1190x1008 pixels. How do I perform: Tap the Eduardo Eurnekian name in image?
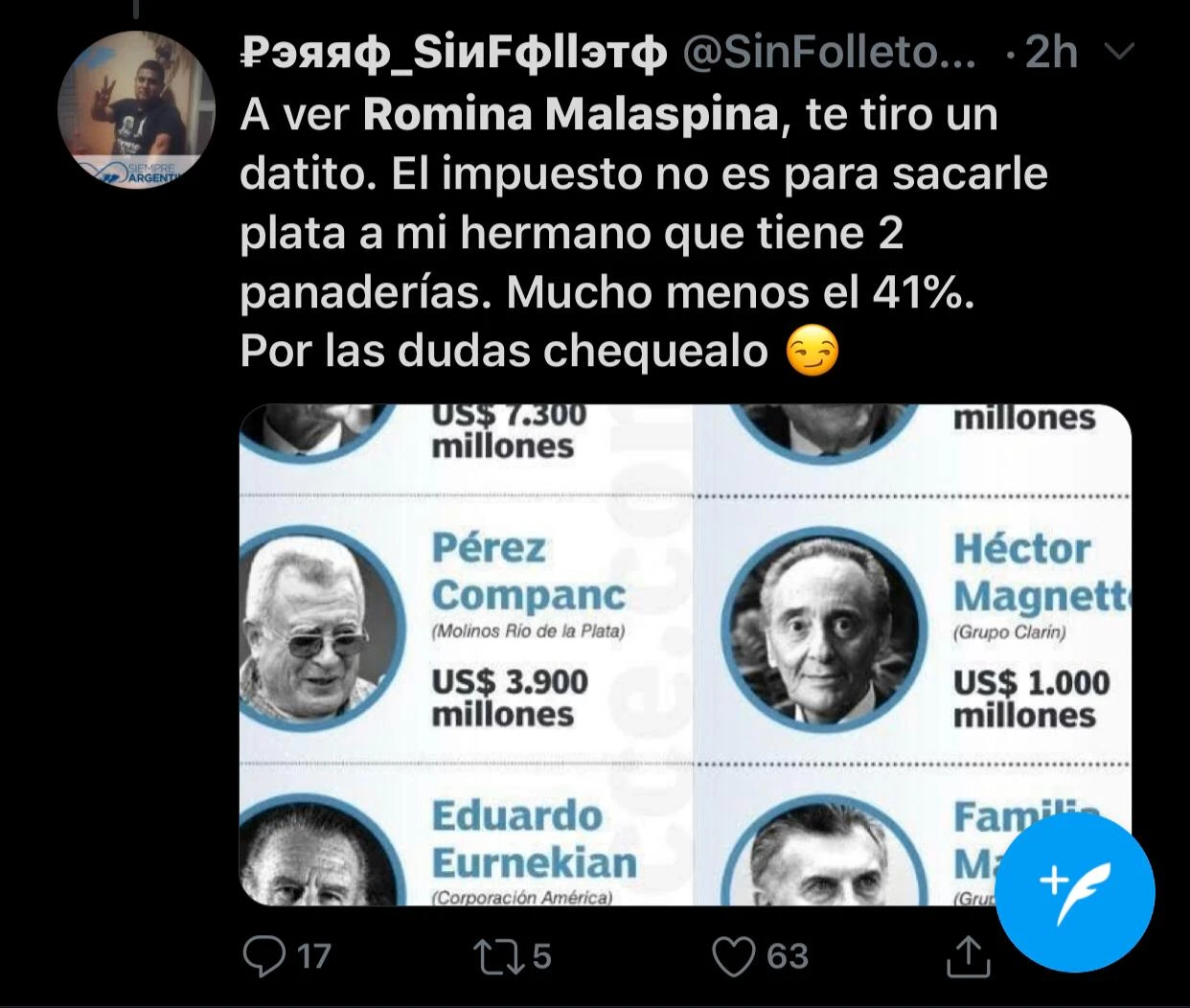(534, 839)
